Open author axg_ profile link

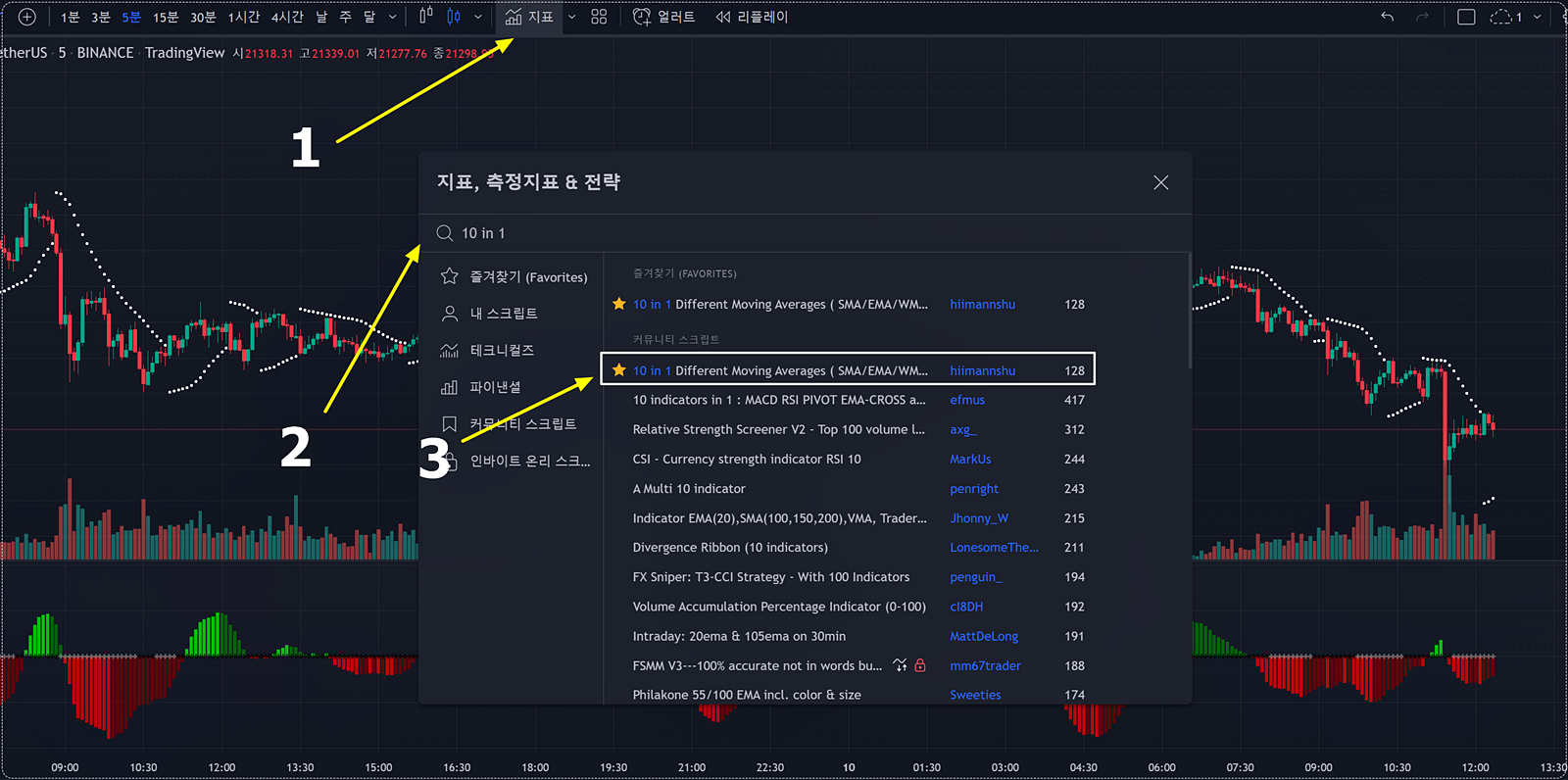click(x=962, y=429)
